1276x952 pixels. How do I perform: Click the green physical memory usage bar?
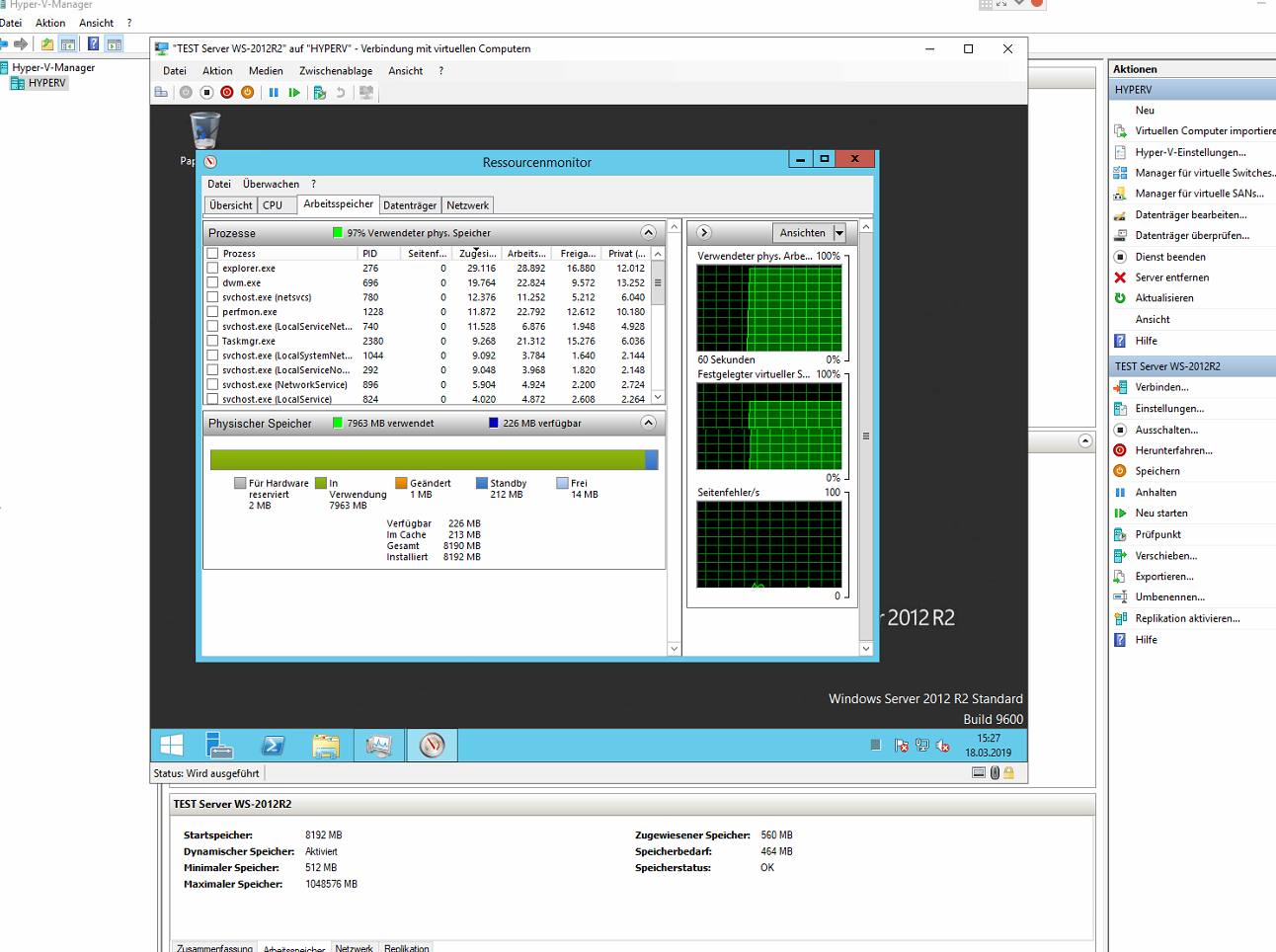coord(428,460)
